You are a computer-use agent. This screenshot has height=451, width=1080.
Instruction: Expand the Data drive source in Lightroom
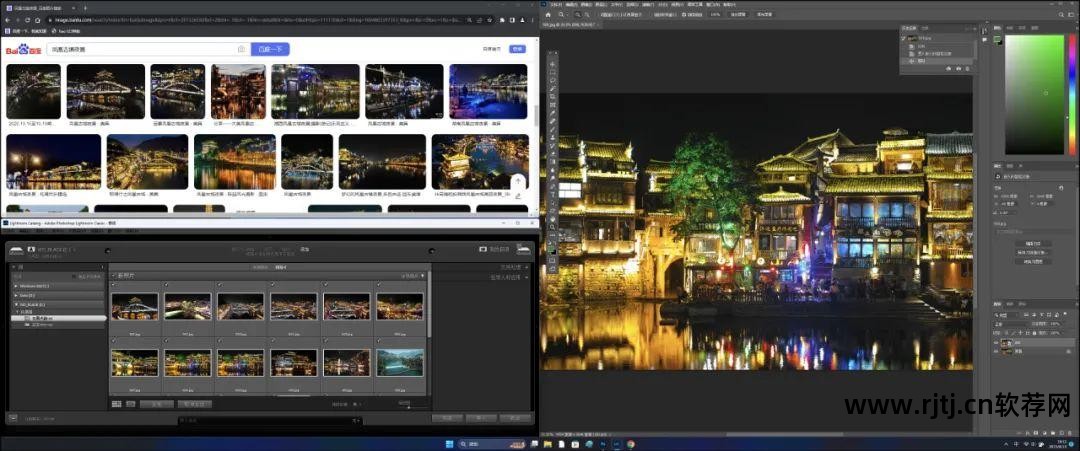click(x=14, y=295)
